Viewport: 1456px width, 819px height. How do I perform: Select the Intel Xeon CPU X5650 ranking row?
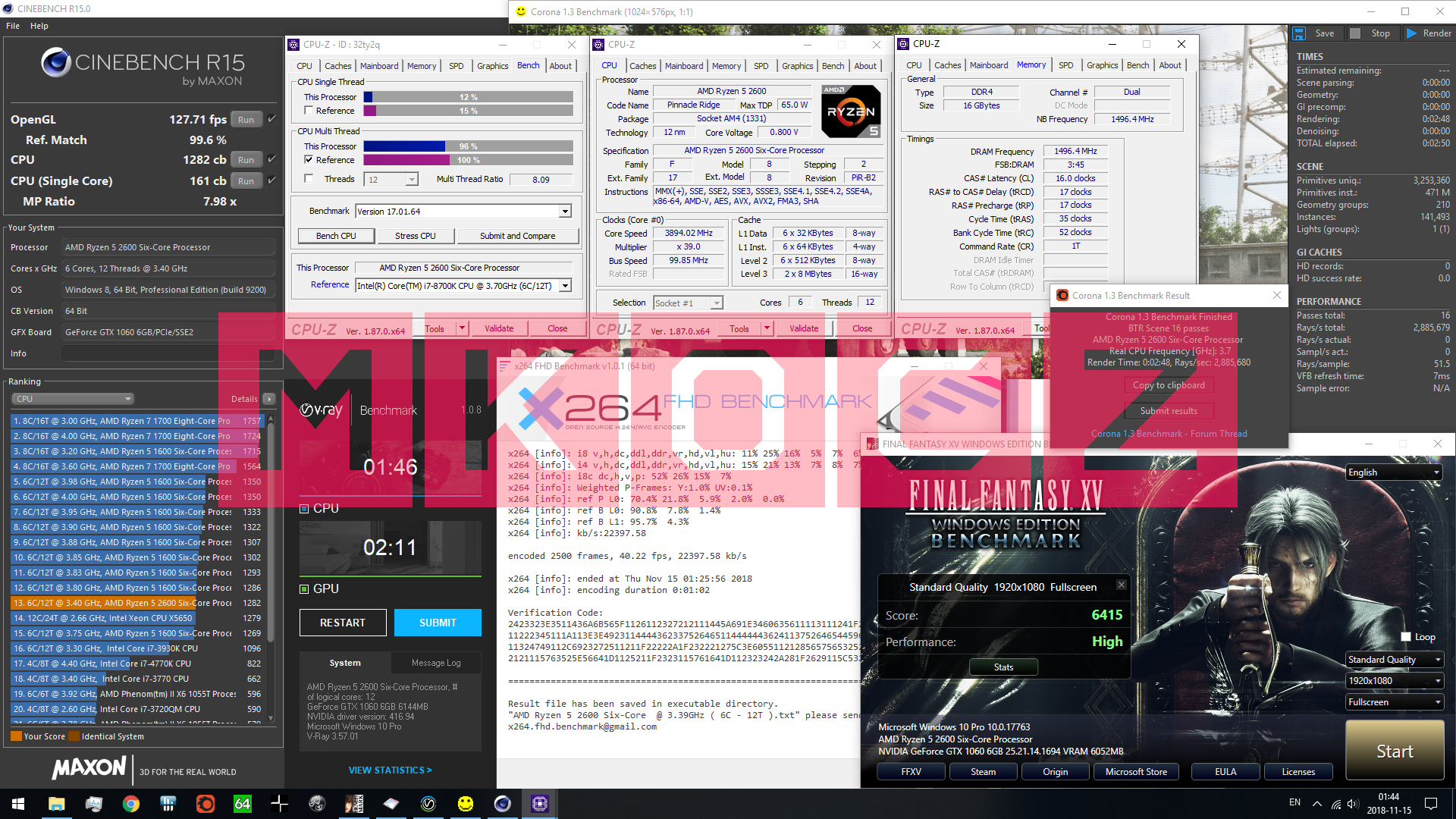click(137, 618)
